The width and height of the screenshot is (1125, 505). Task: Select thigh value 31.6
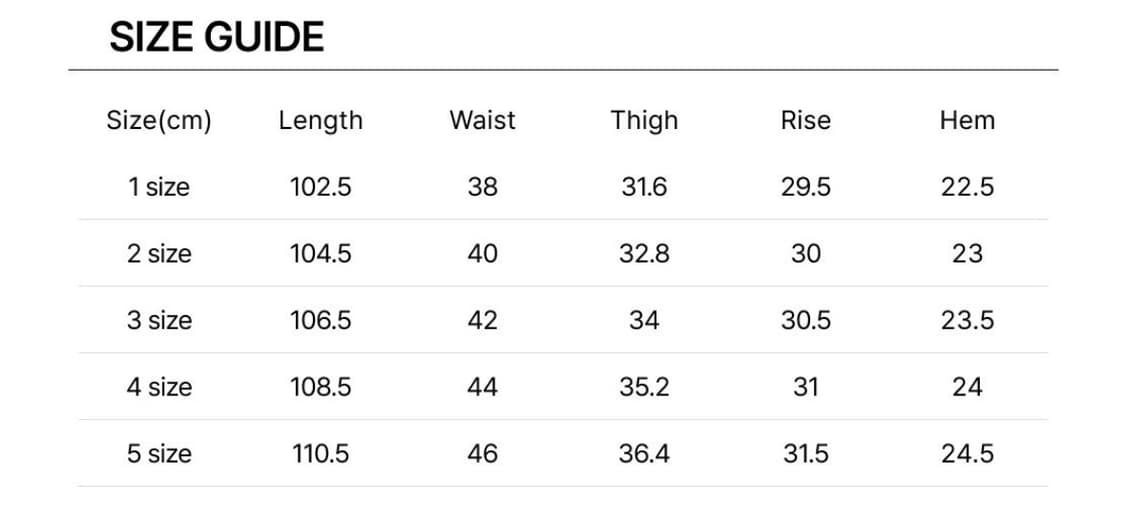[x=644, y=187]
